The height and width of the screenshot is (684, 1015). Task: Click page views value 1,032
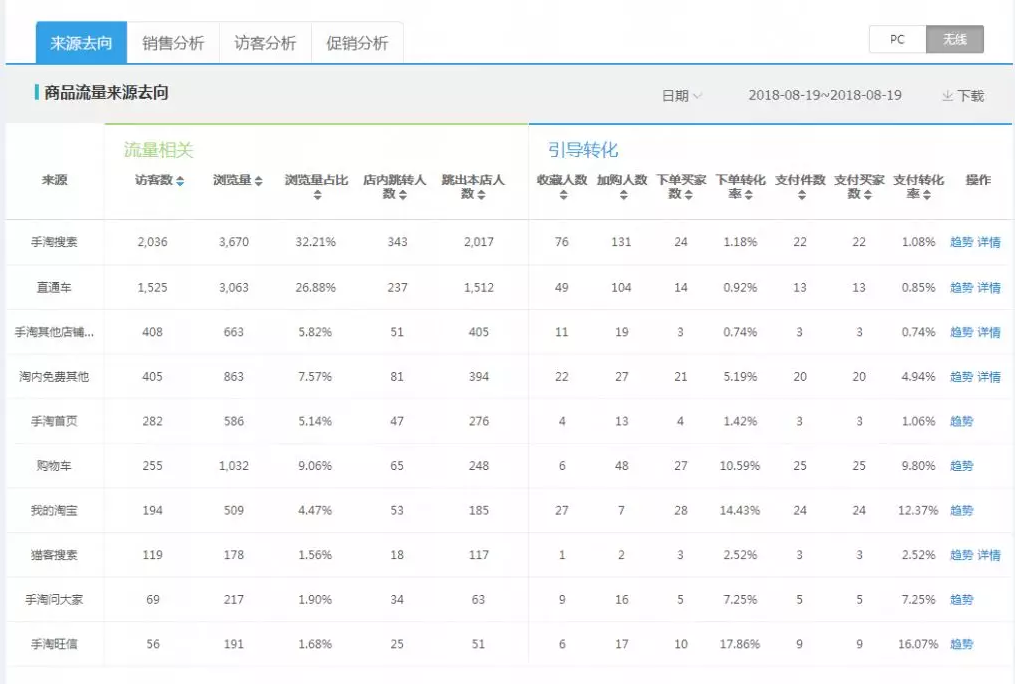click(x=234, y=466)
